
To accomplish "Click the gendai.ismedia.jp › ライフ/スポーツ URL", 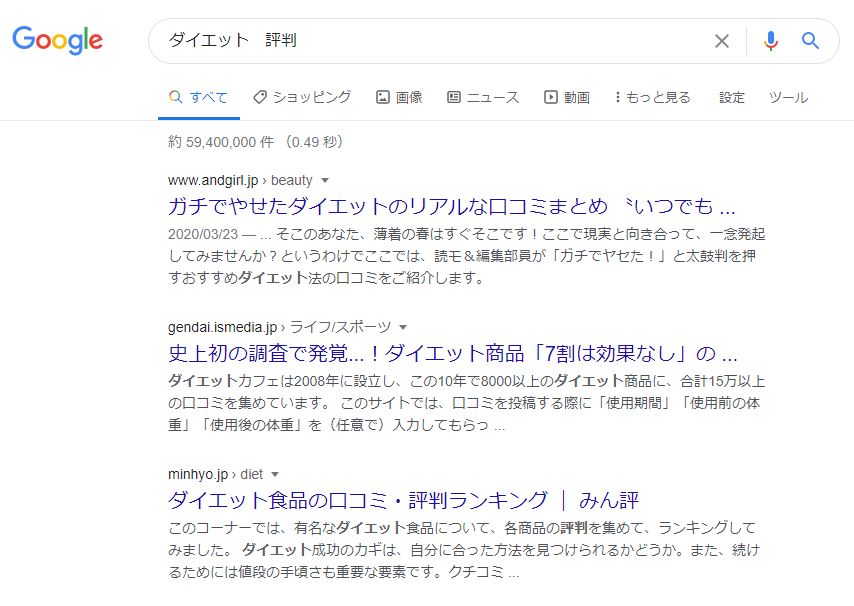I will (x=279, y=327).
